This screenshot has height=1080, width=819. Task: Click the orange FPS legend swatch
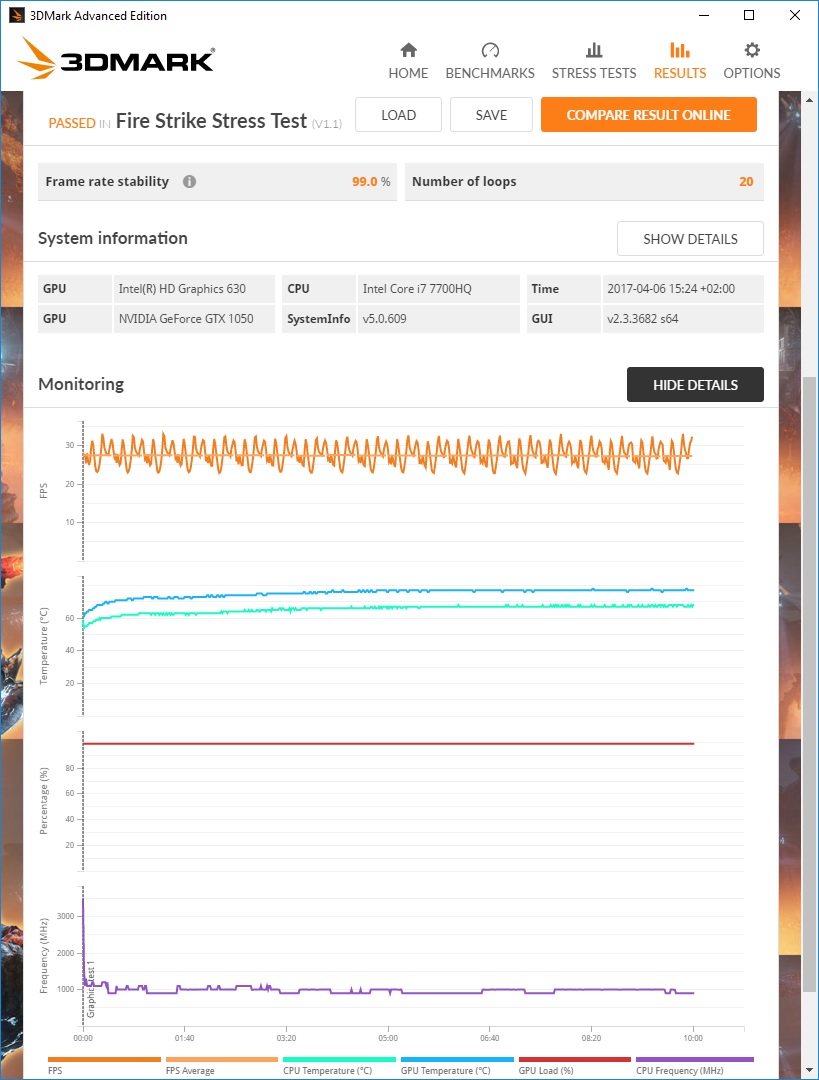(104, 1059)
